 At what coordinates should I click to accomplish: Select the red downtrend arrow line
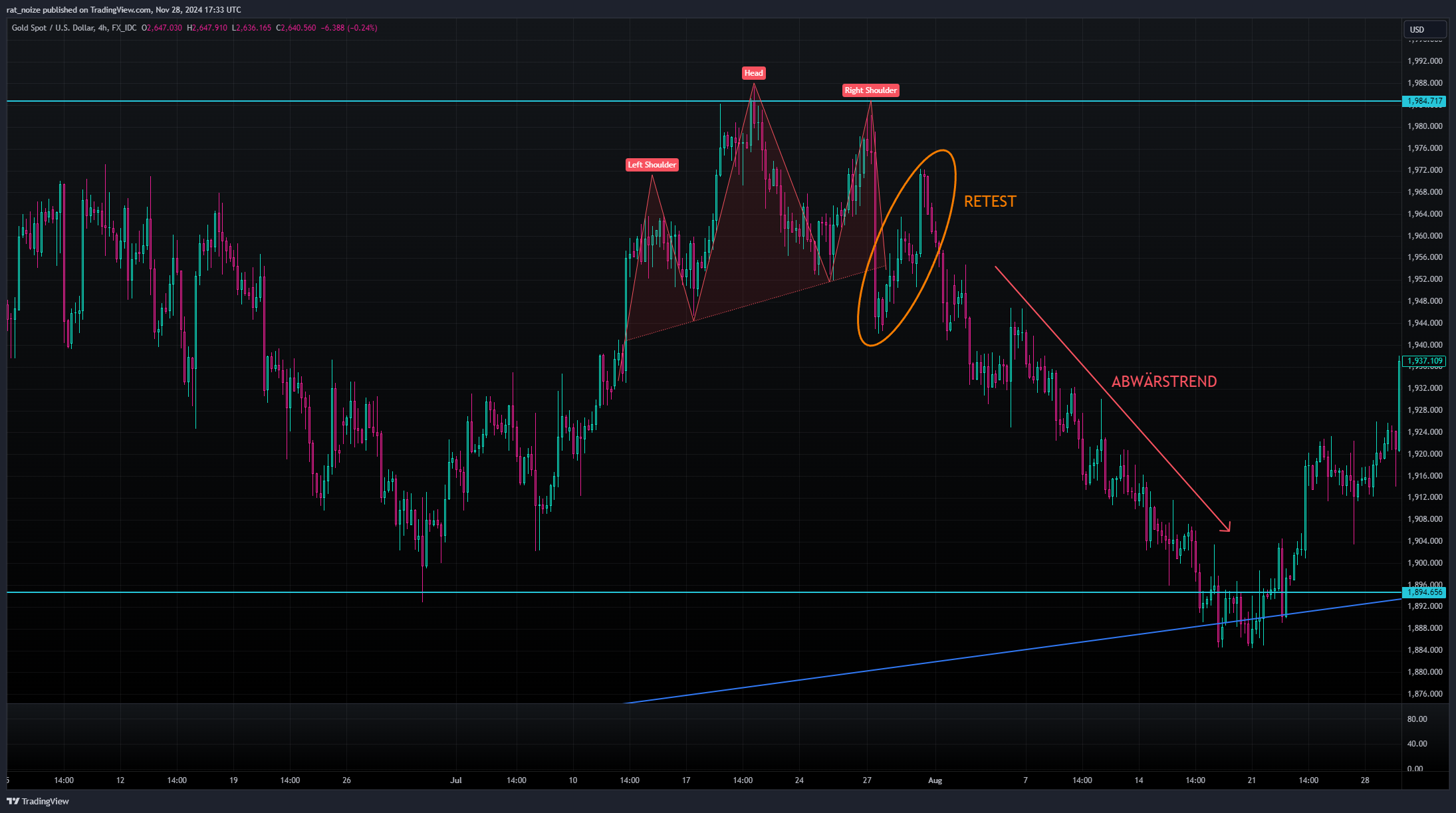[x=1112, y=398]
